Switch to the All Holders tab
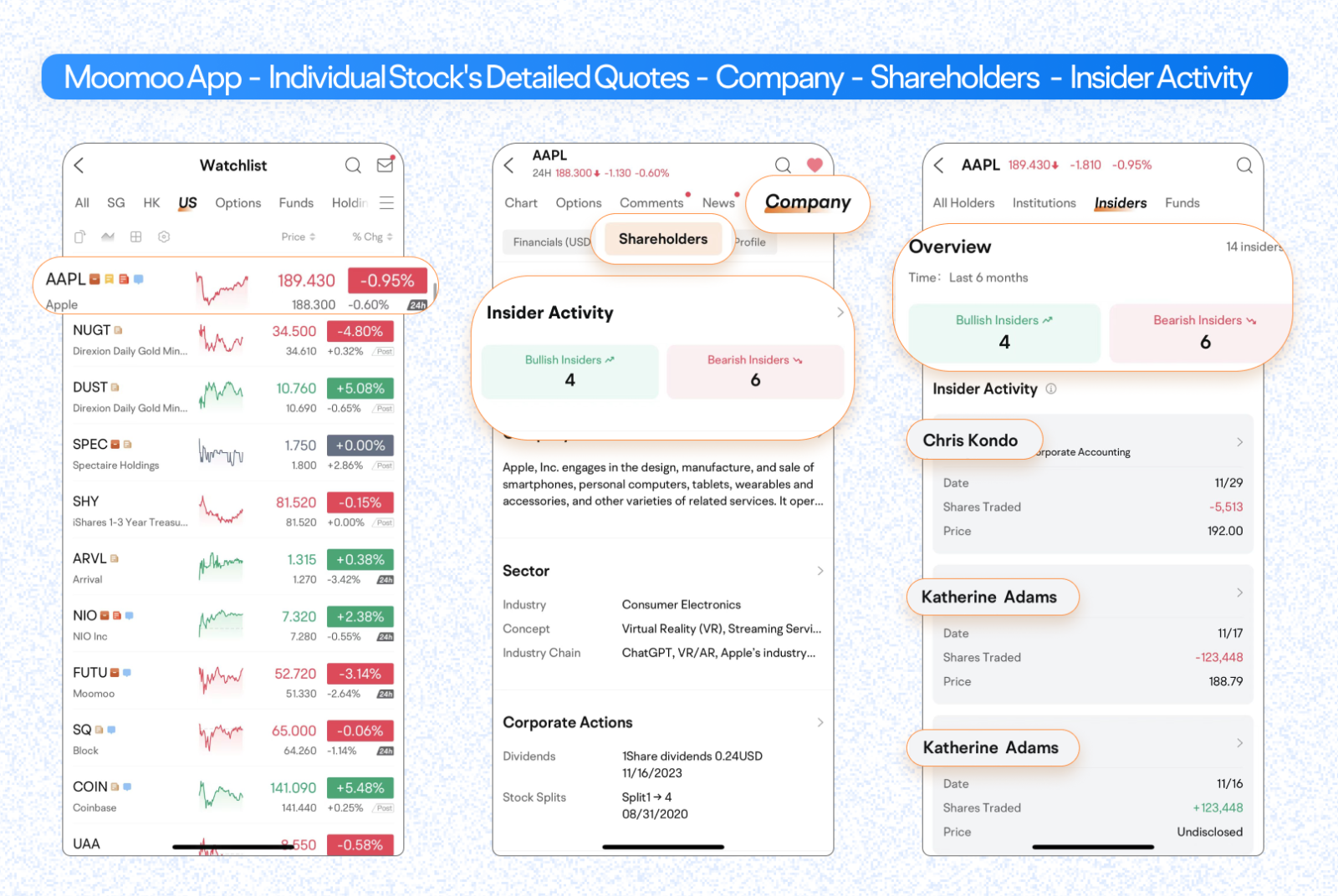The height and width of the screenshot is (896, 1338). (x=963, y=203)
